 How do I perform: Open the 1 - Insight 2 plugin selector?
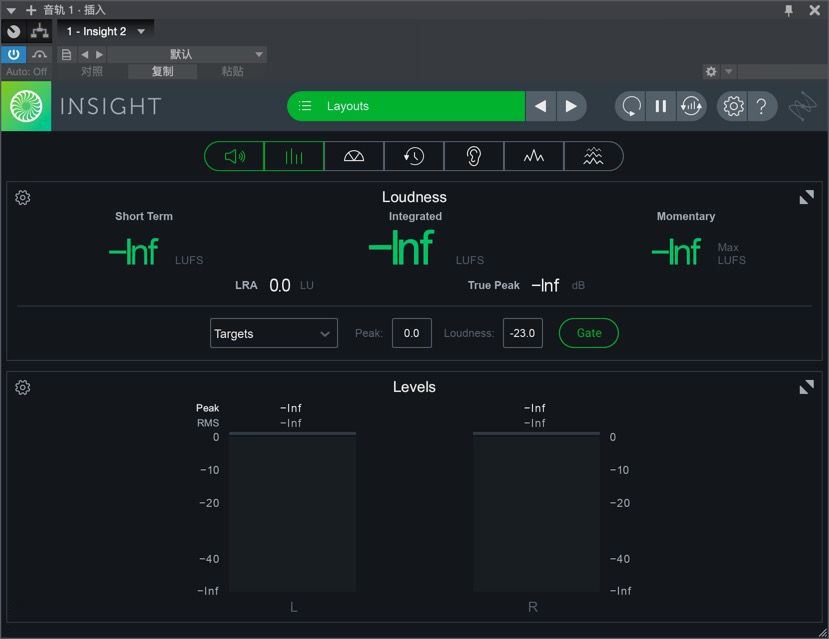[105, 31]
